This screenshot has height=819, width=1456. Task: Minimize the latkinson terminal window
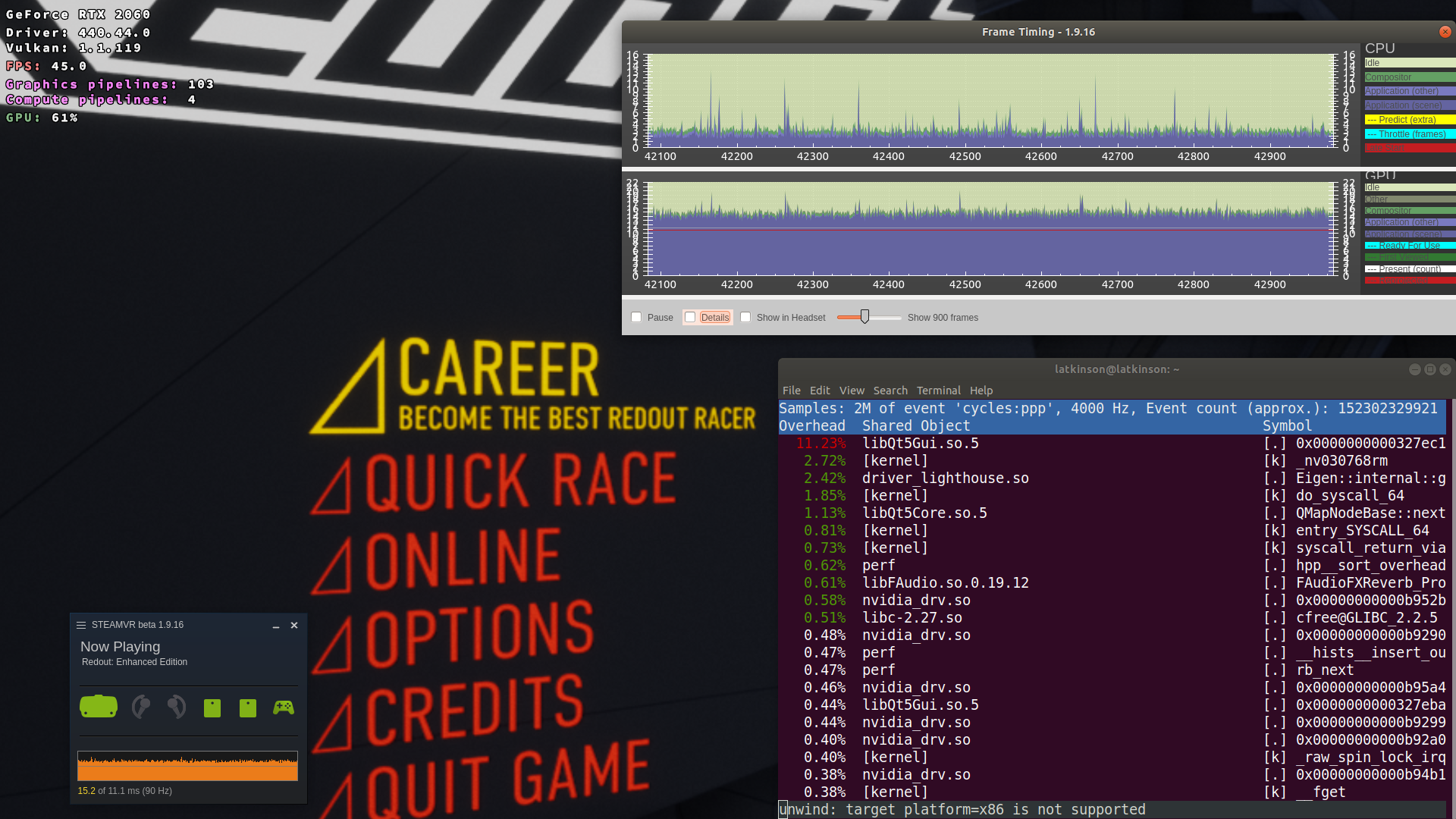point(1414,369)
